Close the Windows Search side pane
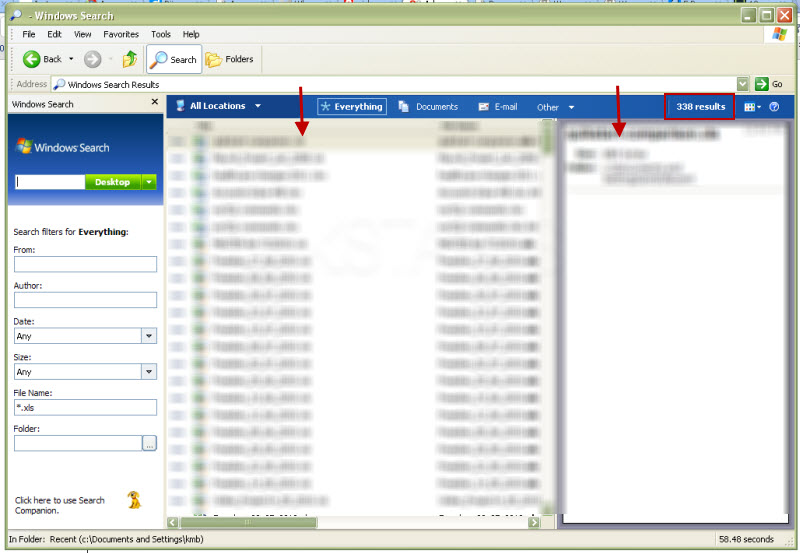The image size is (800, 553). pyautogui.click(x=155, y=102)
